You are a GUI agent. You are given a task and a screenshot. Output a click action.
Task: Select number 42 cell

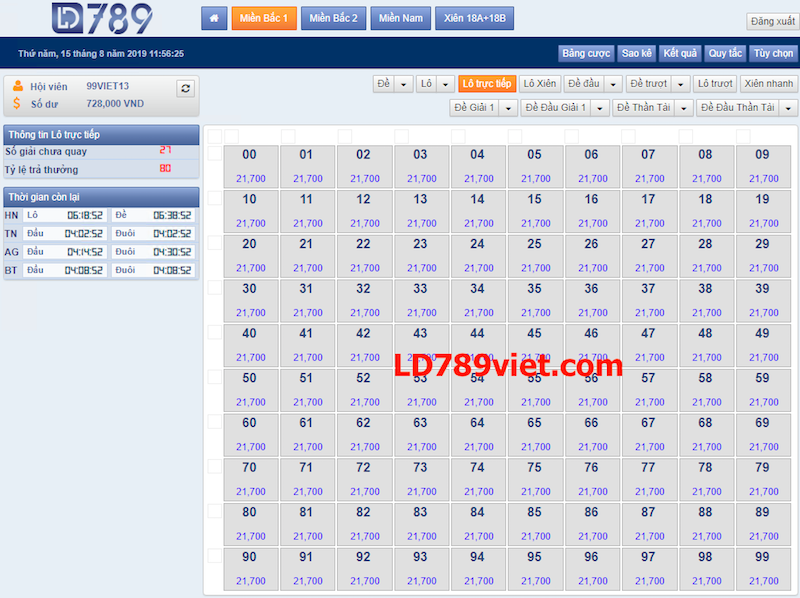click(x=365, y=345)
